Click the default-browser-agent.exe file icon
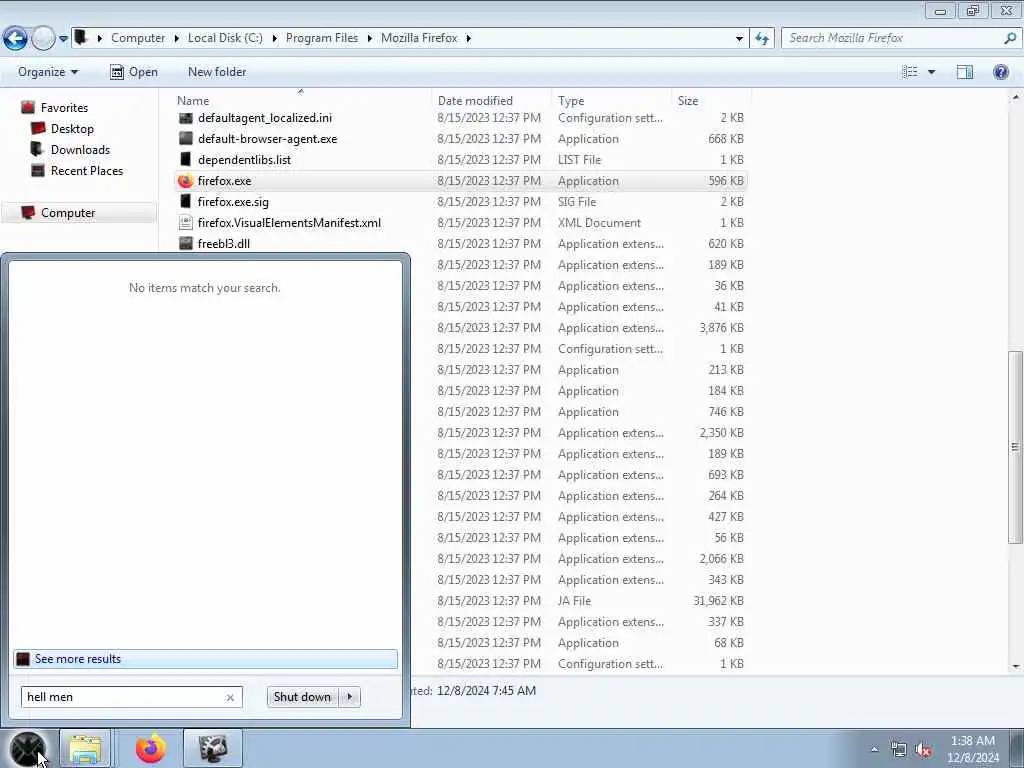The image size is (1024, 768). tap(185, 138)
